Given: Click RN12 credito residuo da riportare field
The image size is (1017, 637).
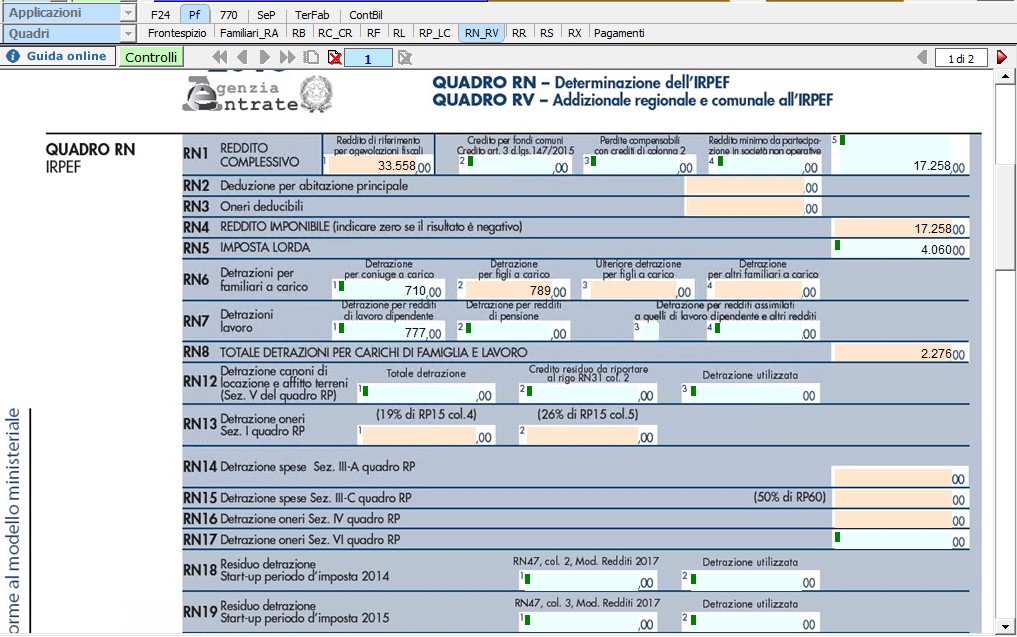Looking at the screenshot, I should click(587, 393).
